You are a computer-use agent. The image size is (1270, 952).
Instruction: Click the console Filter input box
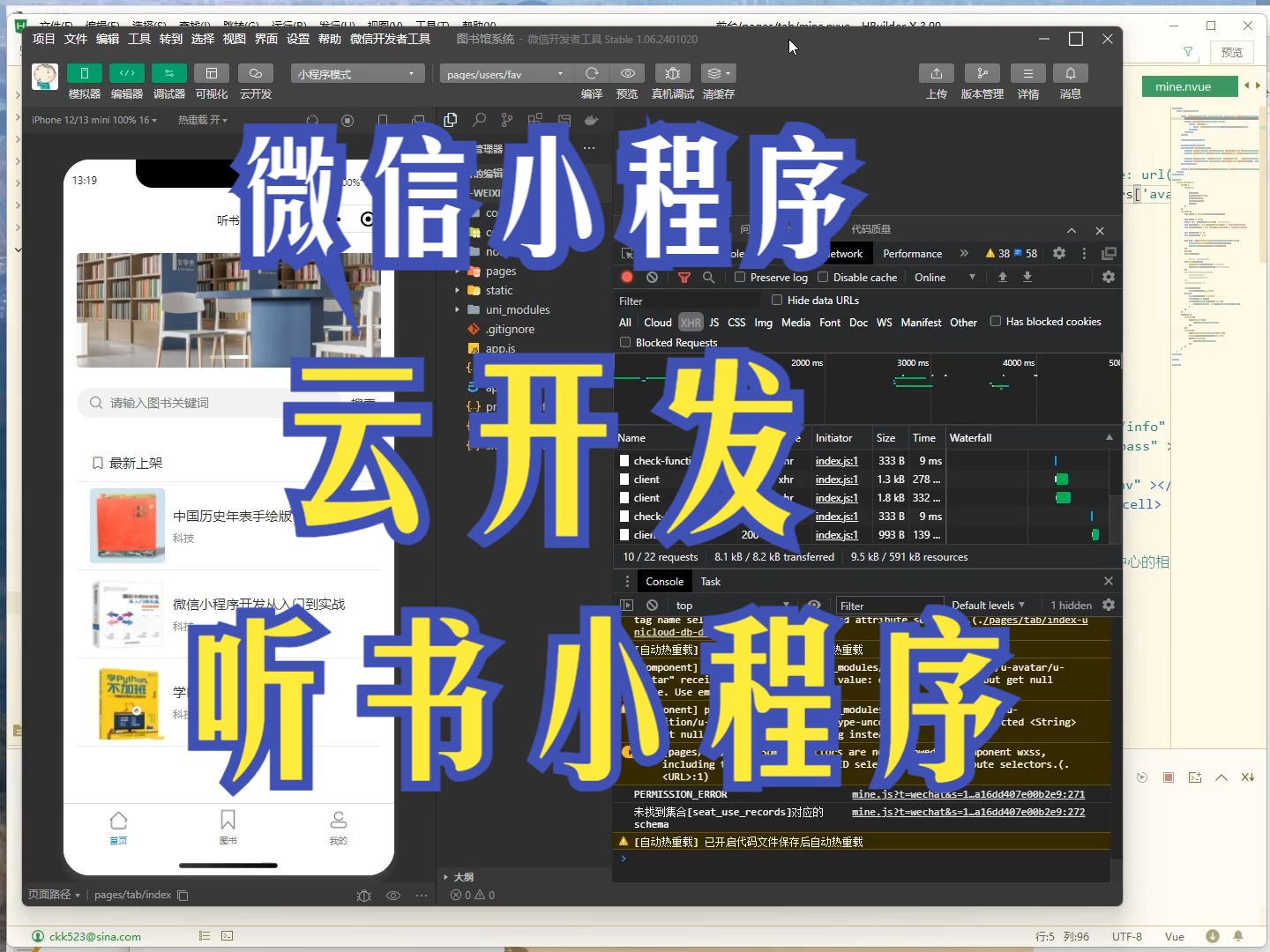[889, 606]
